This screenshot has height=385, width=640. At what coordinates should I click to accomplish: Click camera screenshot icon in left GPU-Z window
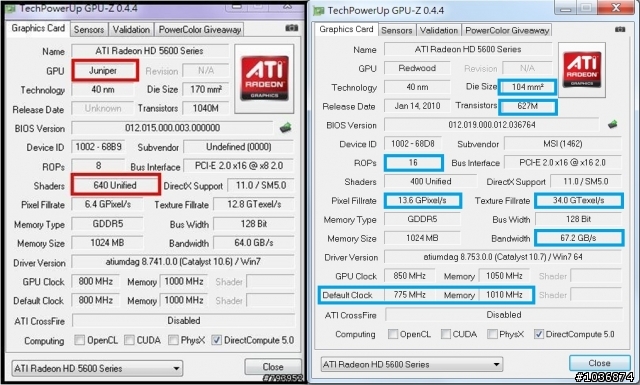[291, 28]
